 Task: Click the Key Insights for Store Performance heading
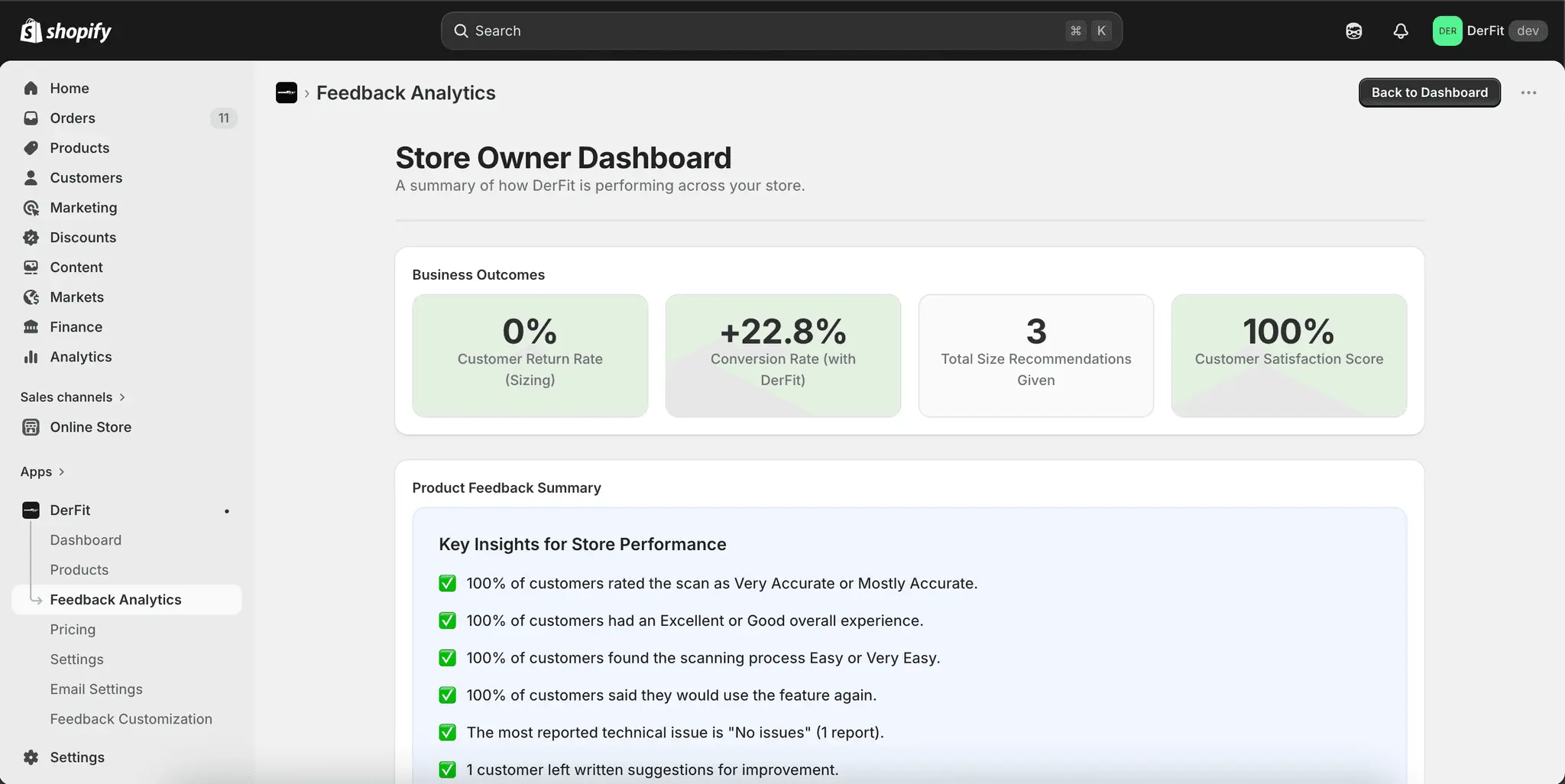[x=582, y=544]
